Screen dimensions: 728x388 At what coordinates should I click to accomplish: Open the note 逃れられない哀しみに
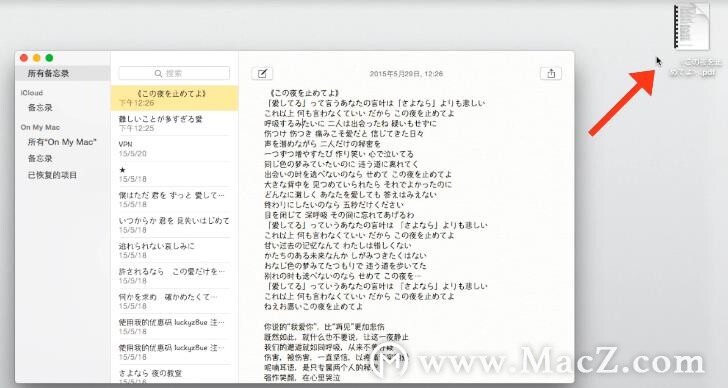[174, 251]
